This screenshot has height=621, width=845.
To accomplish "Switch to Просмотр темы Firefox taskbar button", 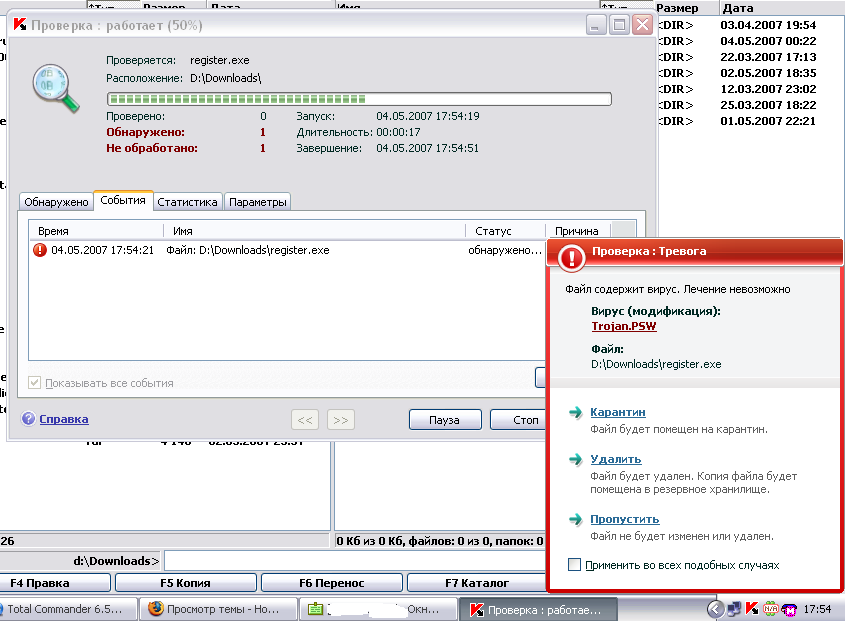I will (218, 609).
